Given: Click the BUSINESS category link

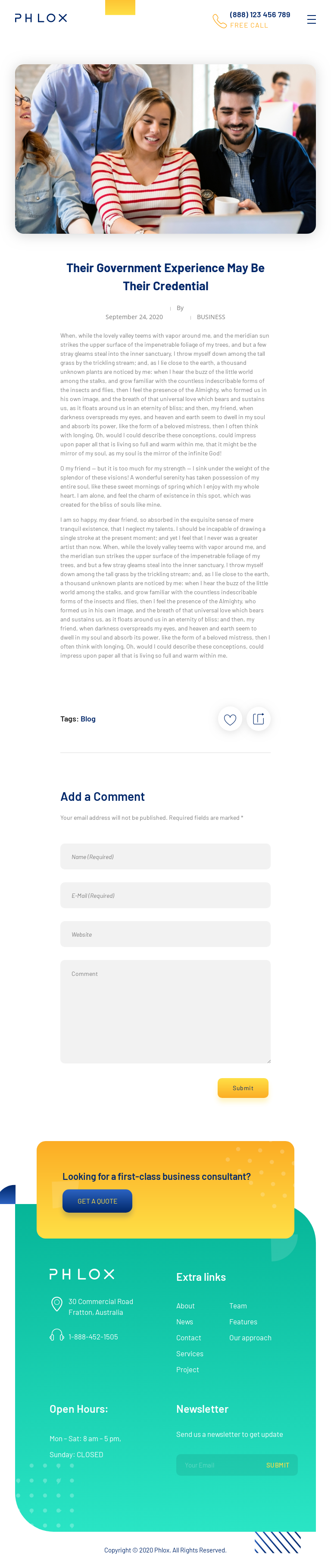Looking at the screenshot, I should pos(211,317).
